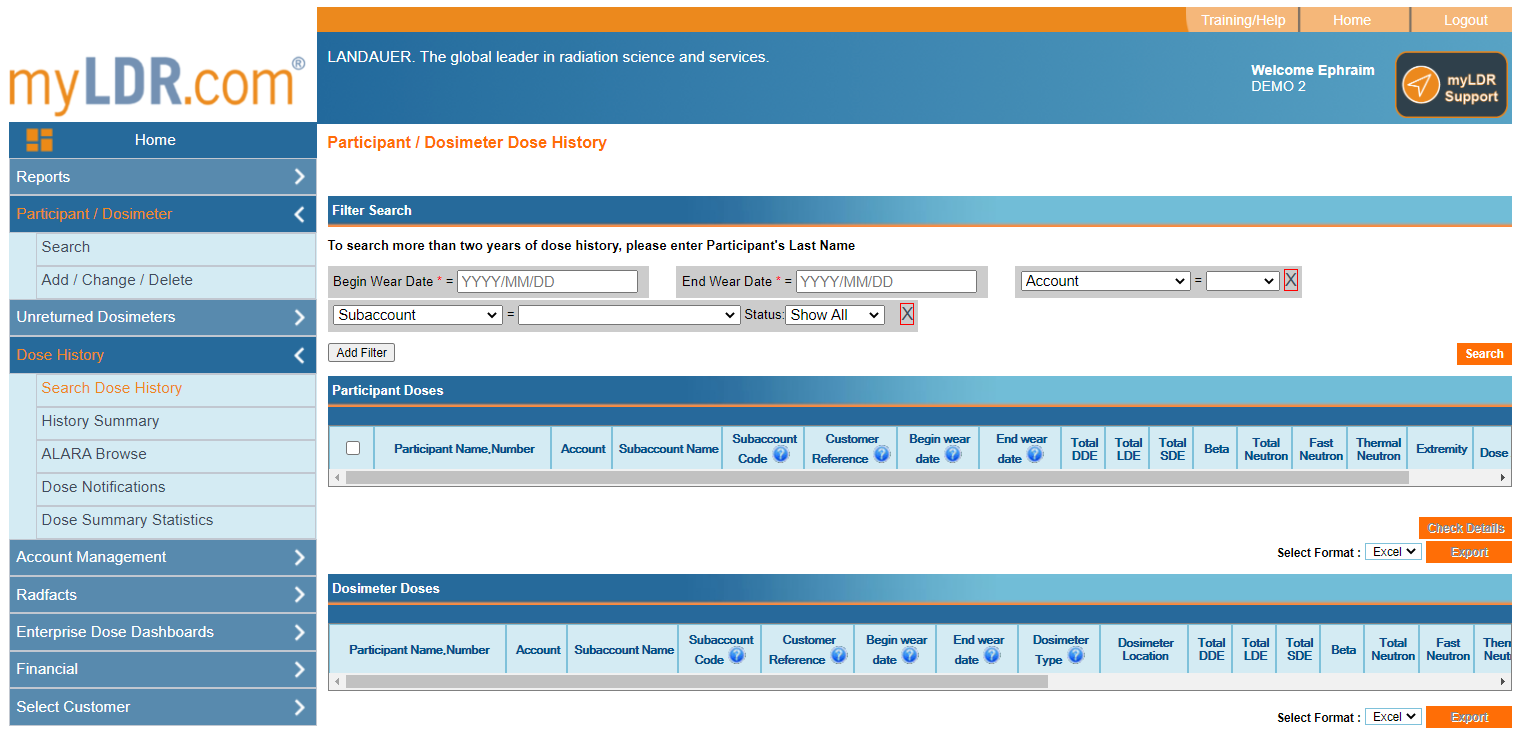
Task: Click Participant Name,Number header in Participant Doses
Action: coord(464,449)
